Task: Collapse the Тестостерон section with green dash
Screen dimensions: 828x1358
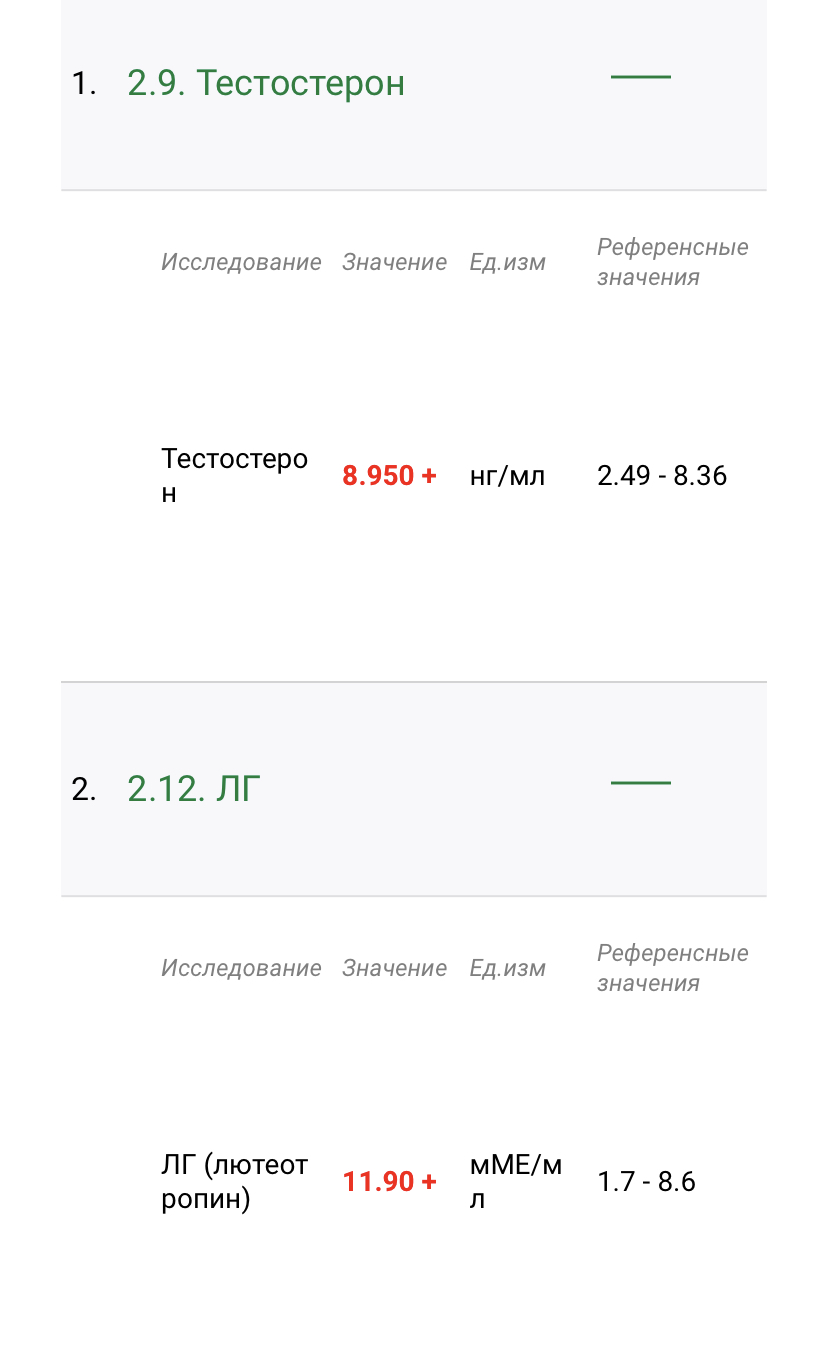Action: tap(640, 77)
